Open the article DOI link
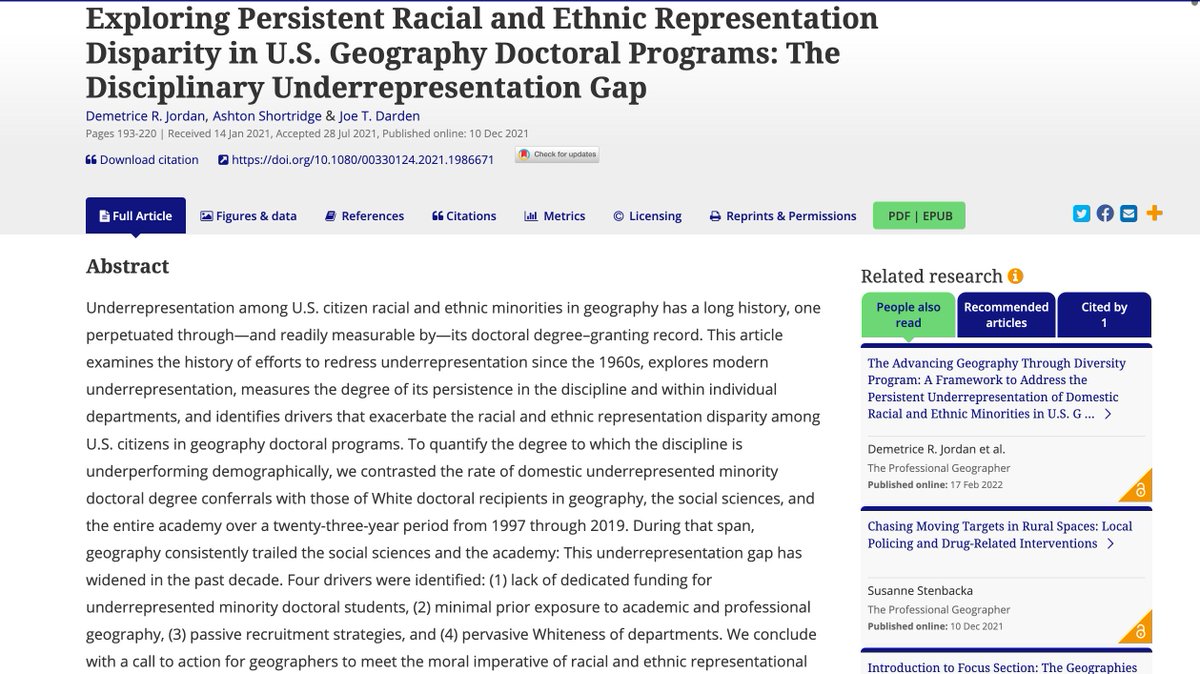Image resolution: width=1200 pixels, height=674 pixels. point(356,159)
